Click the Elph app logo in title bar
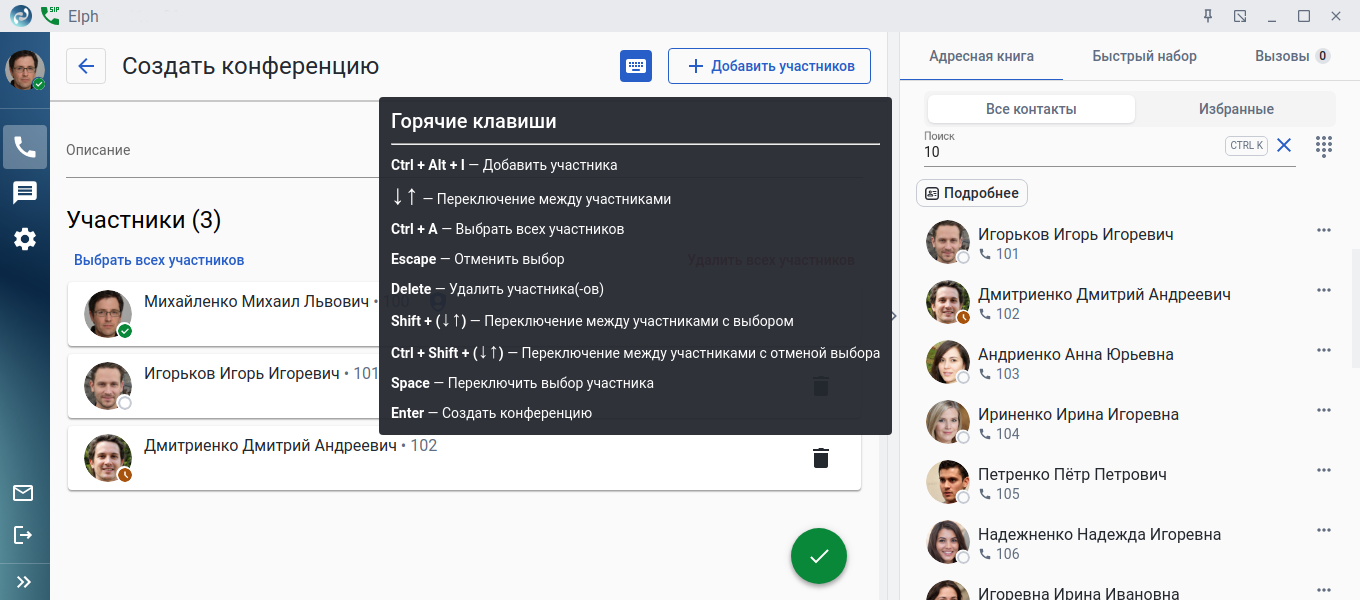The image size is (1360, 600). click(20, 16)
